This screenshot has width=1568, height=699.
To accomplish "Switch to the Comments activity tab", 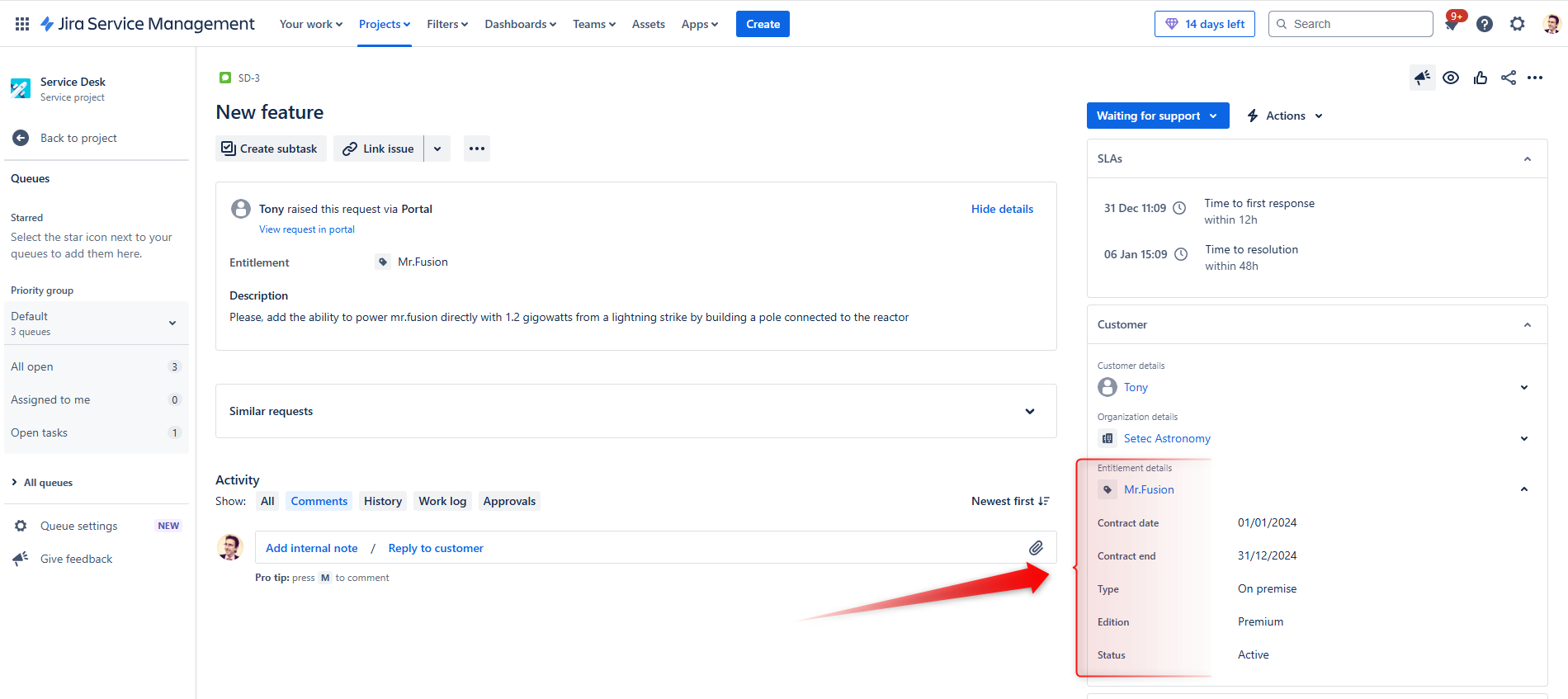I will pos(319,501).
